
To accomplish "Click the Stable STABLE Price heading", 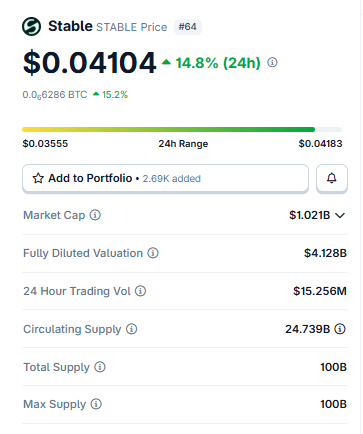I will (108, 26).
